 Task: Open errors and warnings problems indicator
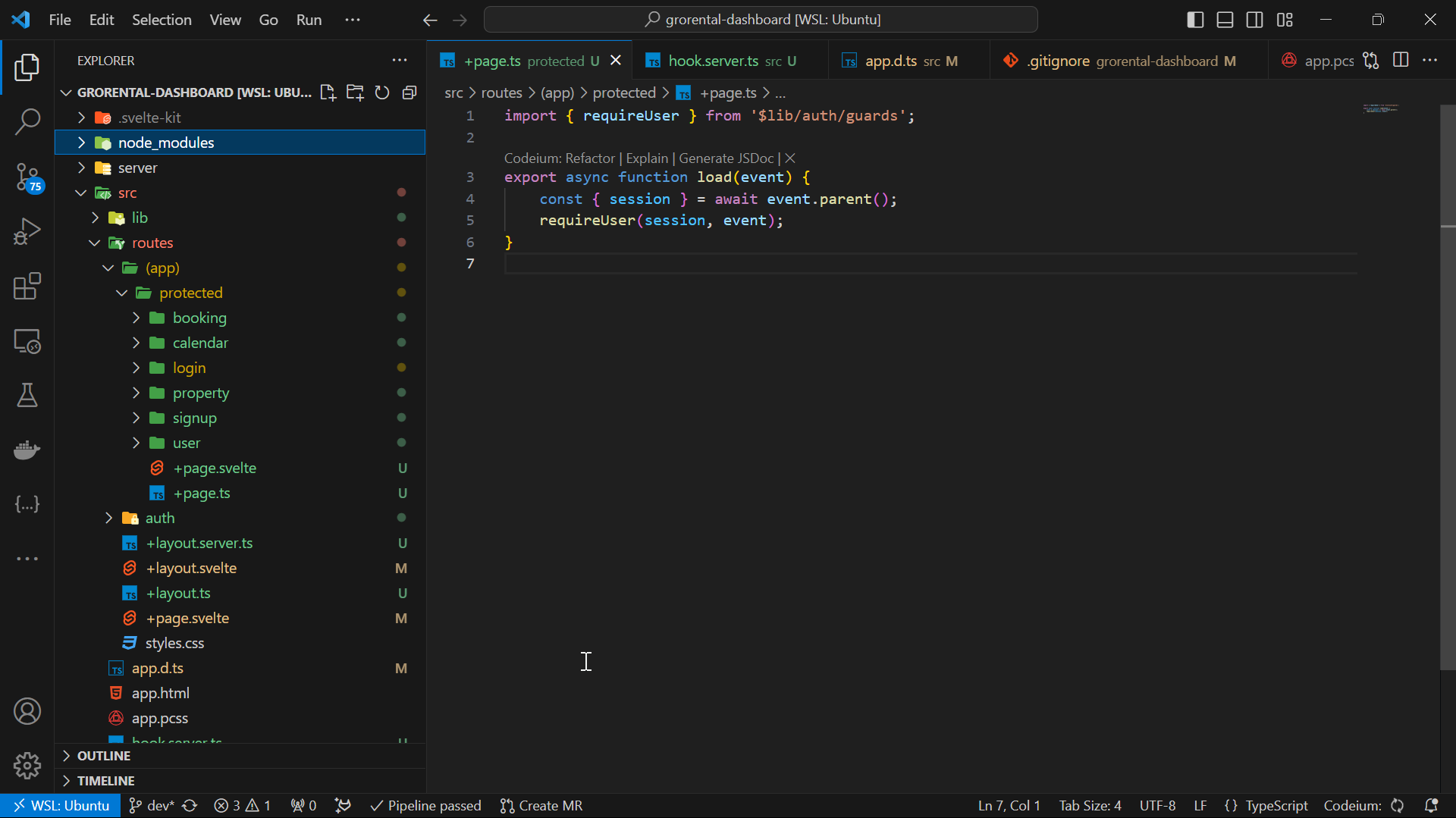(x=243, y=806)
